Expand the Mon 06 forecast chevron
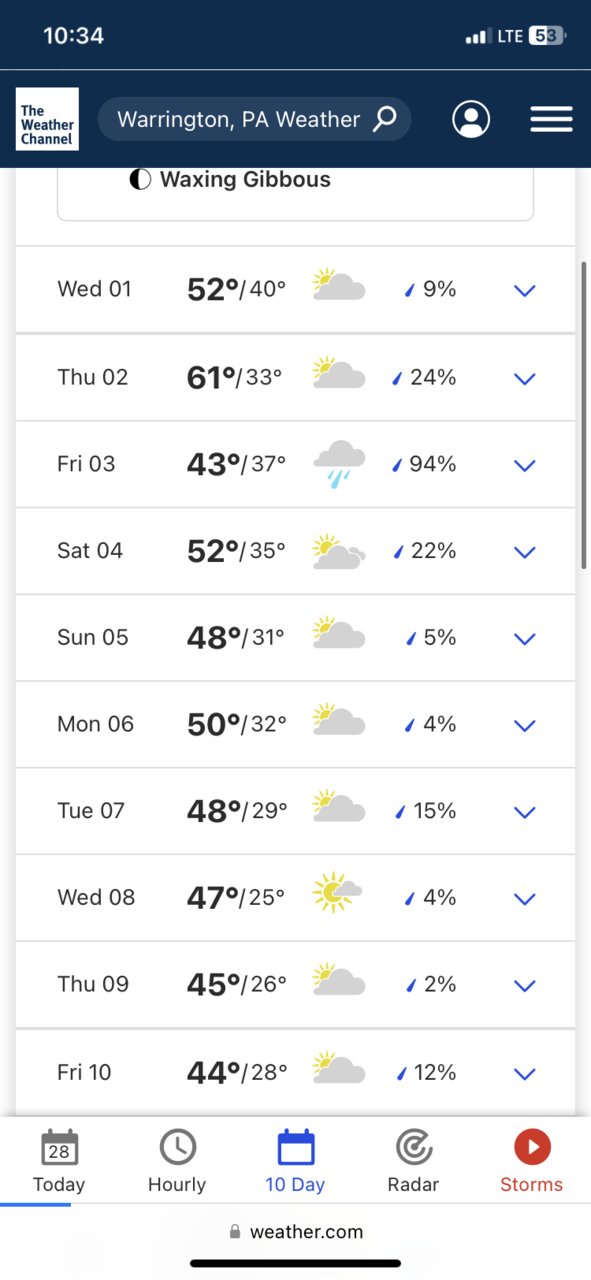The image size is (591, 1280). point(525,725)
